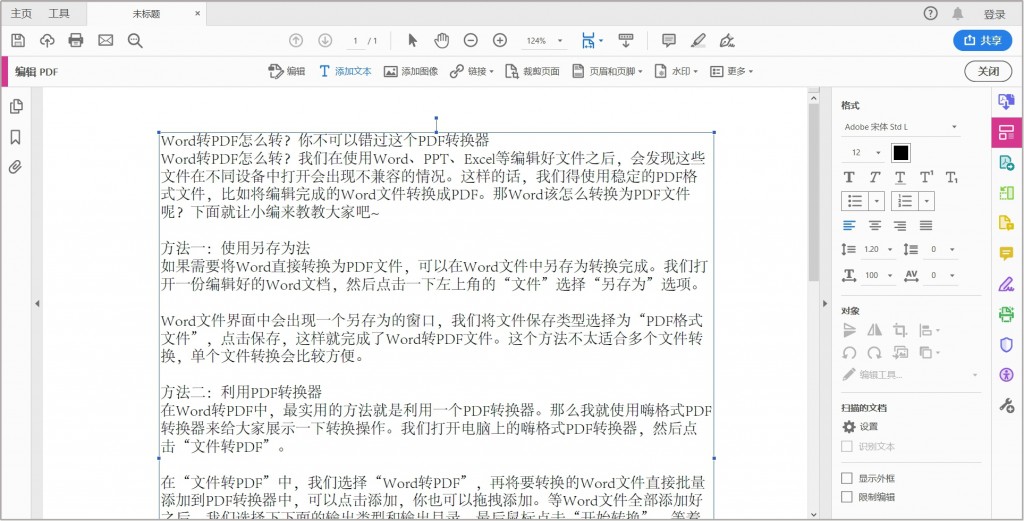Select the 未标题 document tab
This screenshot has width=1024, height=521.
coord(147,13)
